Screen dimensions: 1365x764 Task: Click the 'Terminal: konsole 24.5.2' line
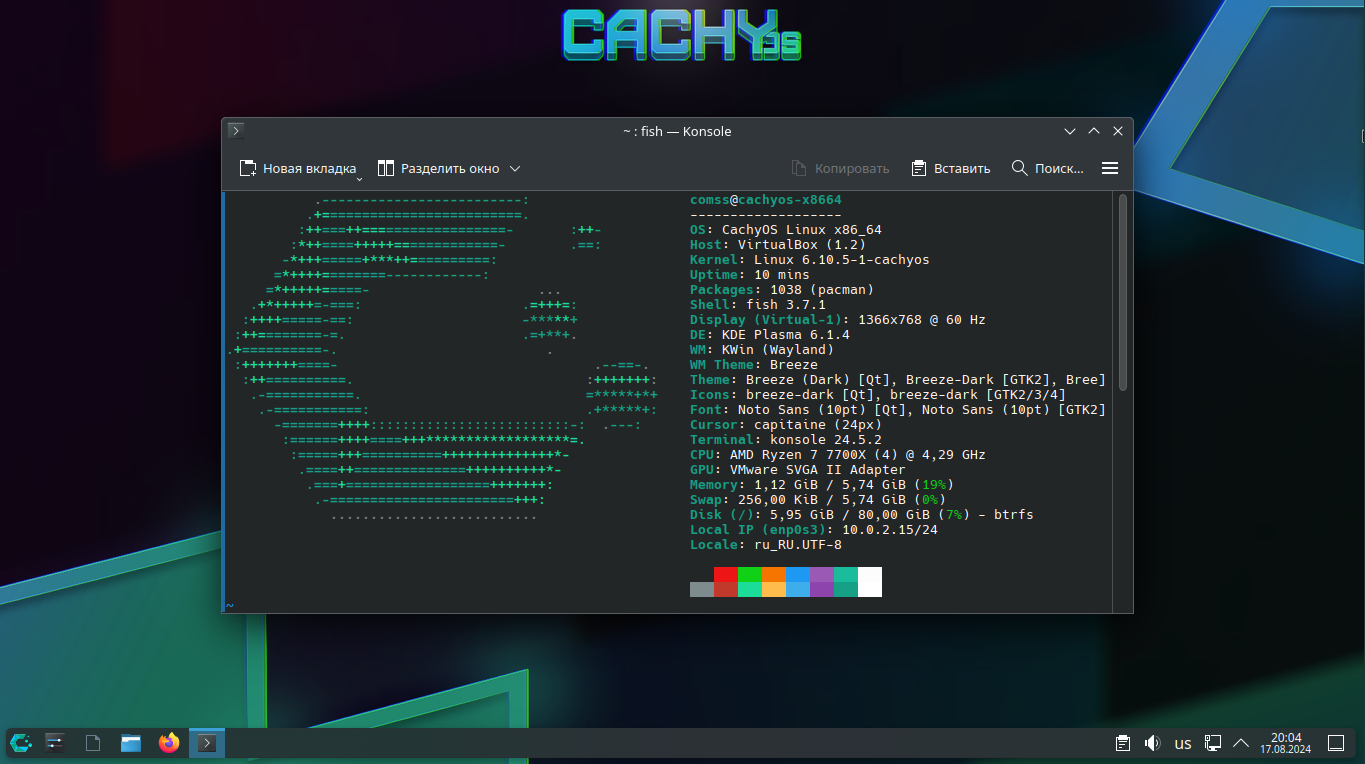click(x=786, y=440)
